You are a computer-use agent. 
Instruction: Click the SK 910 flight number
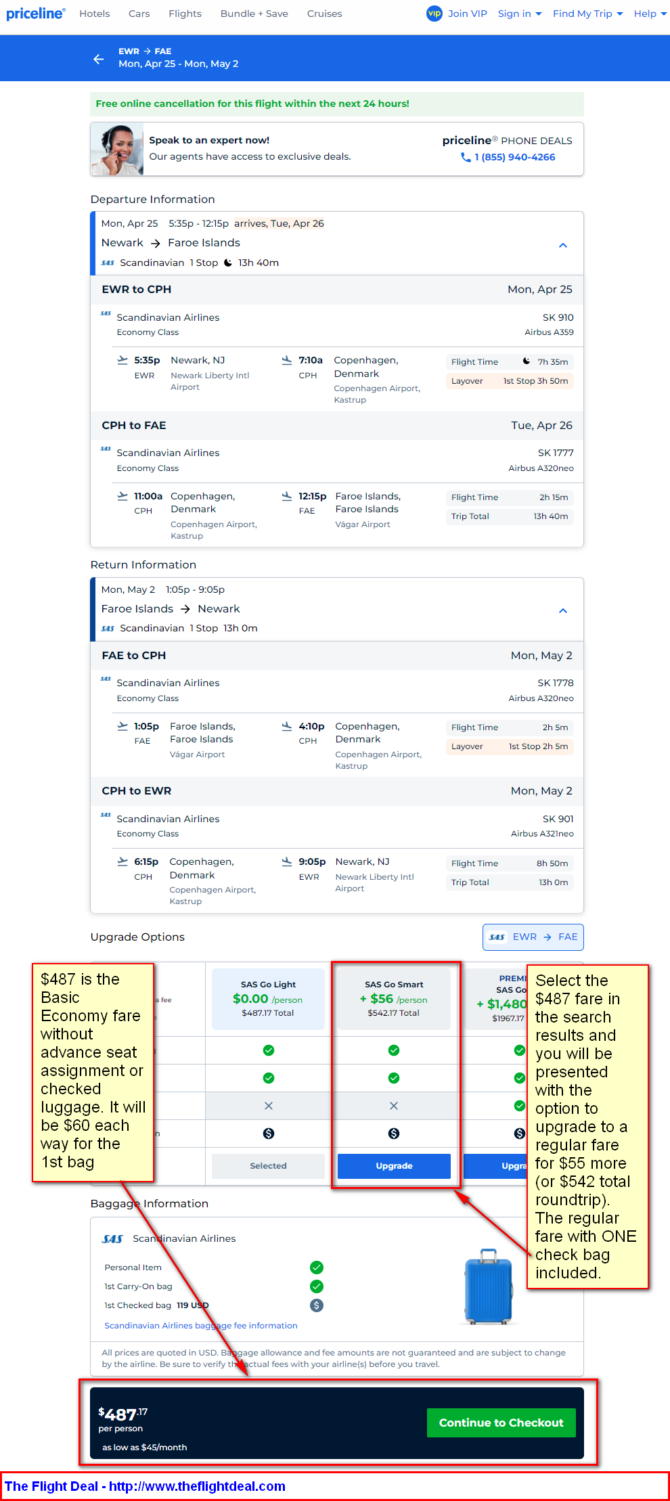(558, 318)
